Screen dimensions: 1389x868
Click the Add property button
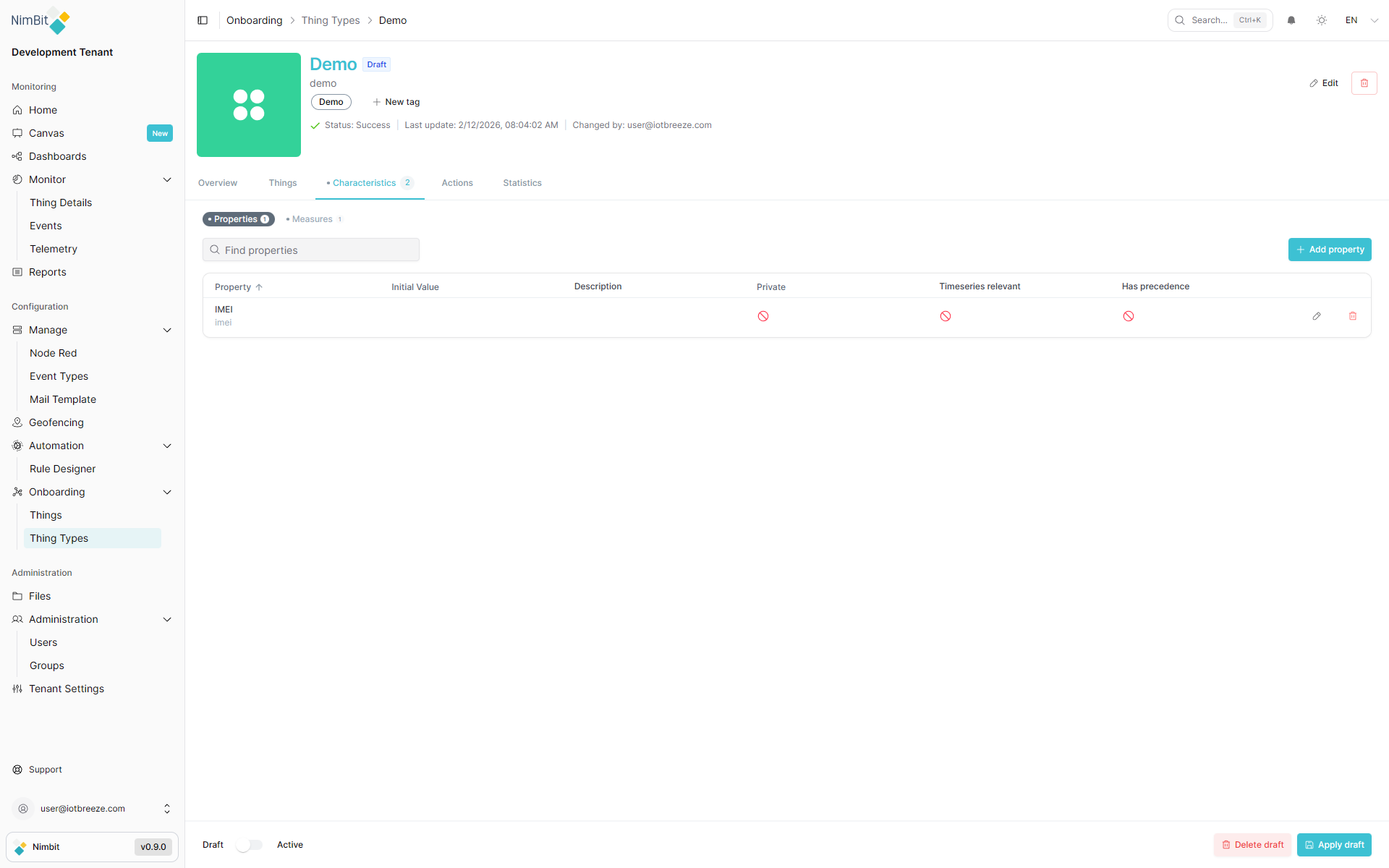[1329, 250]
